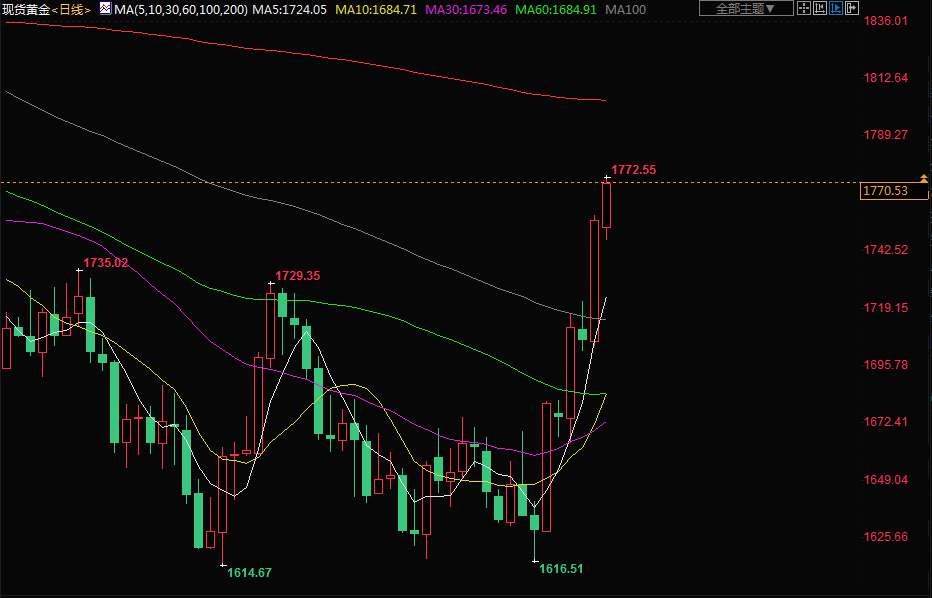Click the MA indicator icon beside the title
This screenshot has height=598, width=932.
105,8
